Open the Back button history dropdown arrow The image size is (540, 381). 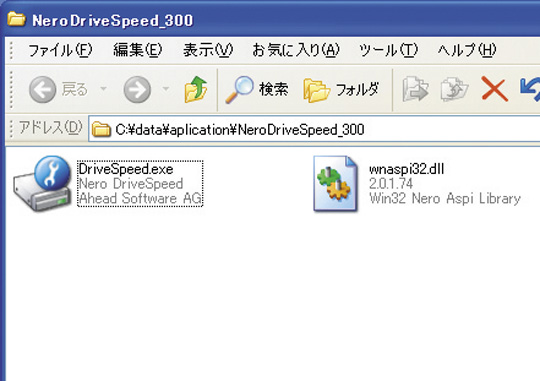coord(103,89)
